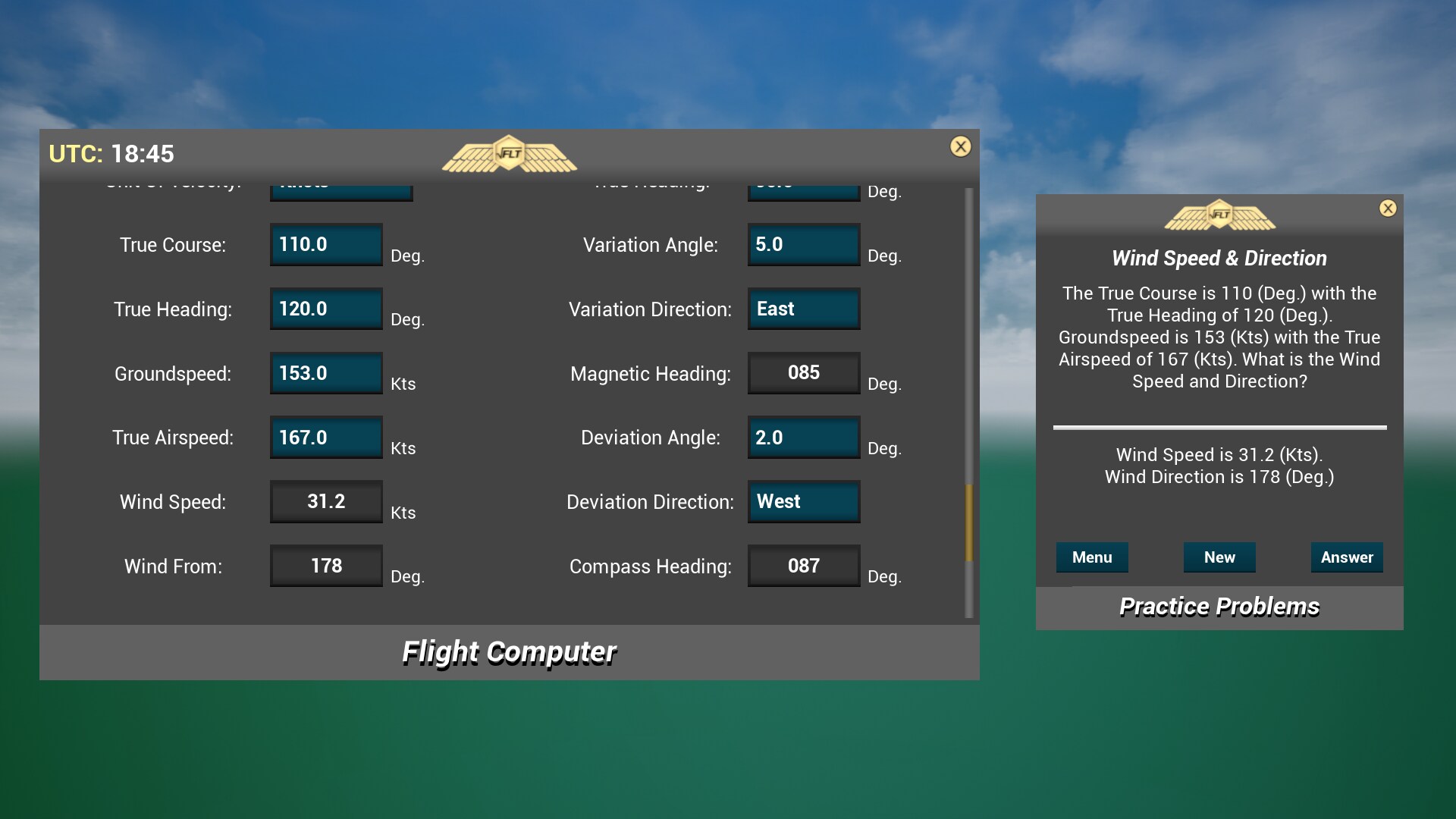Viewport: 1456px width, 819px height.
Task: Click the FLT emblem atop Practice Problems panel
Action: coord(1219,215)
